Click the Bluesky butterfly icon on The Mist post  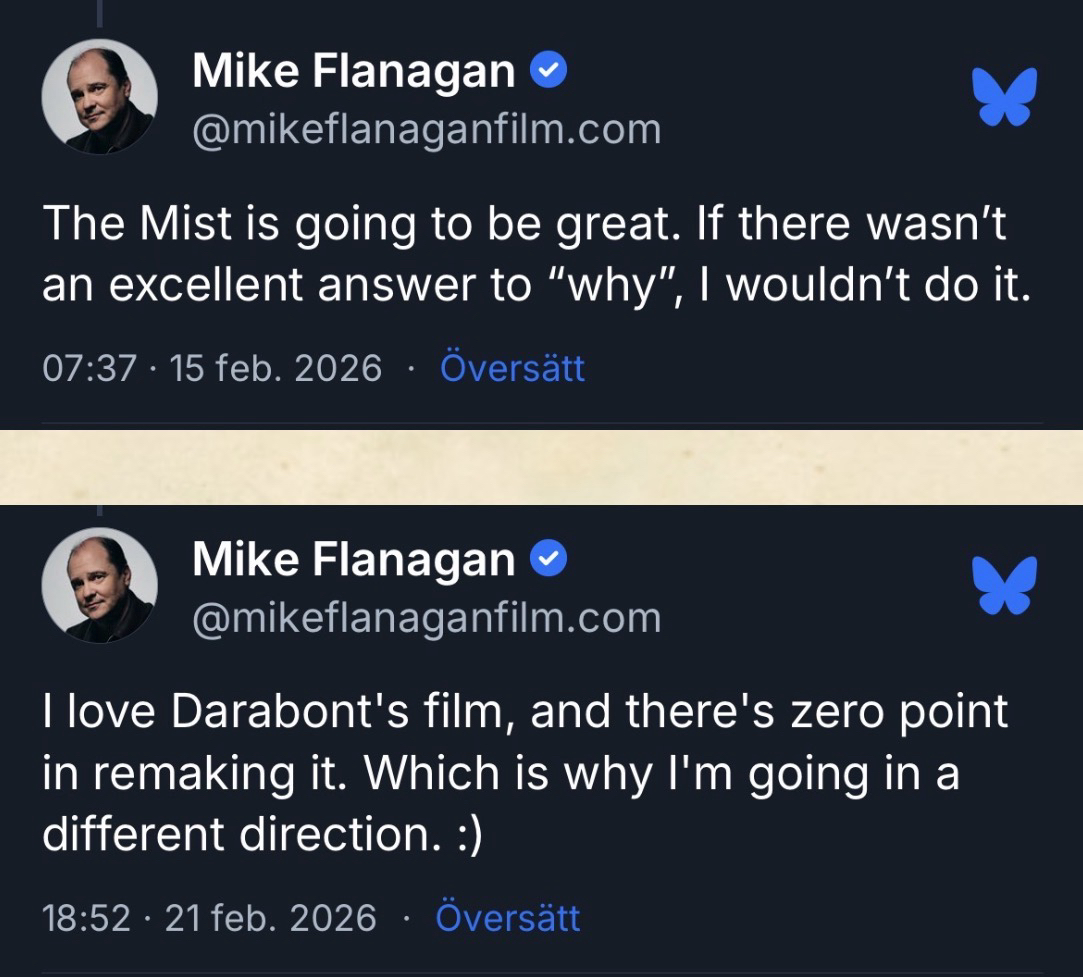point(1004,97)
